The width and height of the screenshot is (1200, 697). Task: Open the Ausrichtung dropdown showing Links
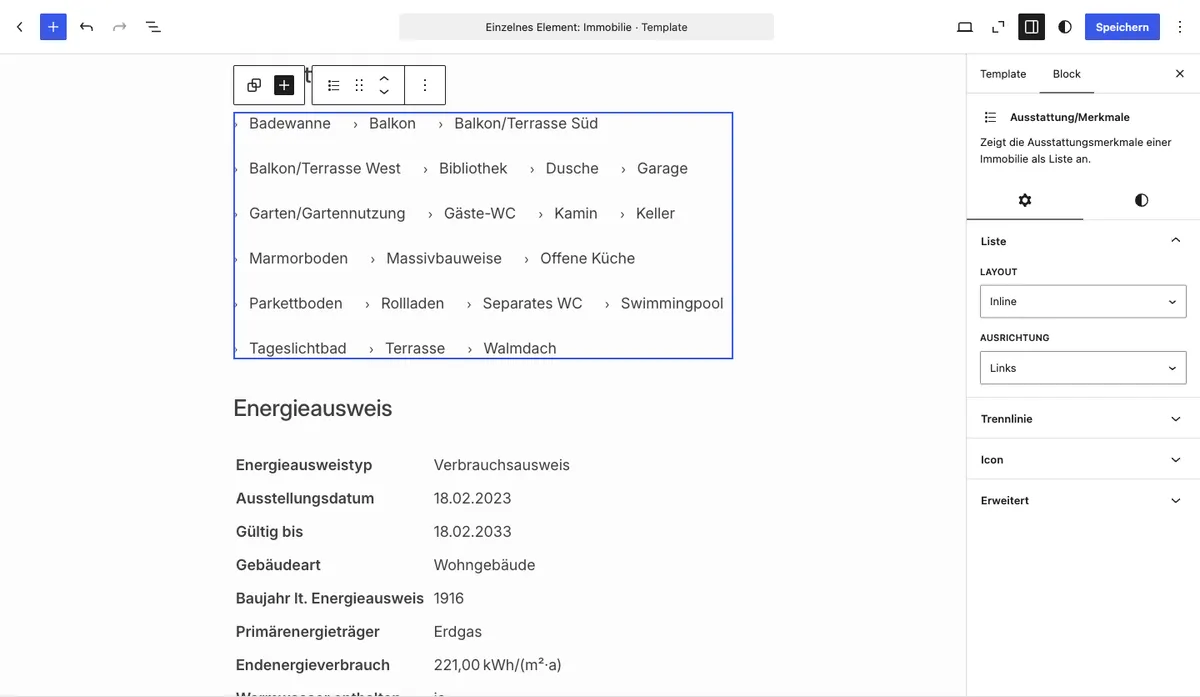click(x=1083, y=368)
